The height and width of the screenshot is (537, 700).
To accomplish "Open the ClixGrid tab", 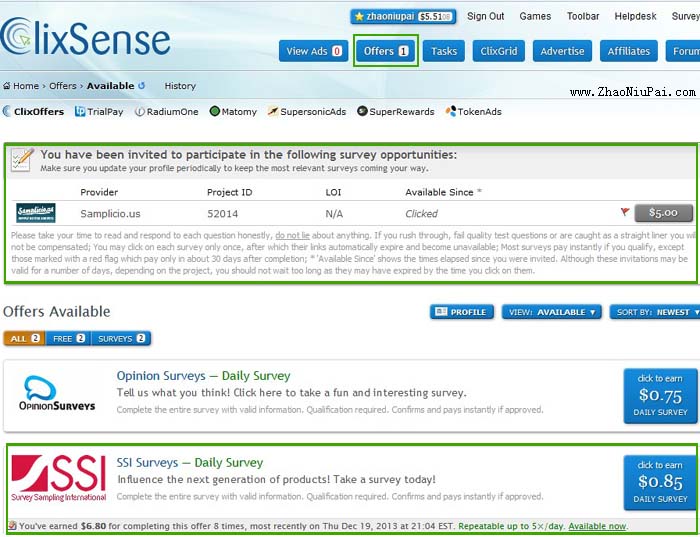I will (499, 51).
